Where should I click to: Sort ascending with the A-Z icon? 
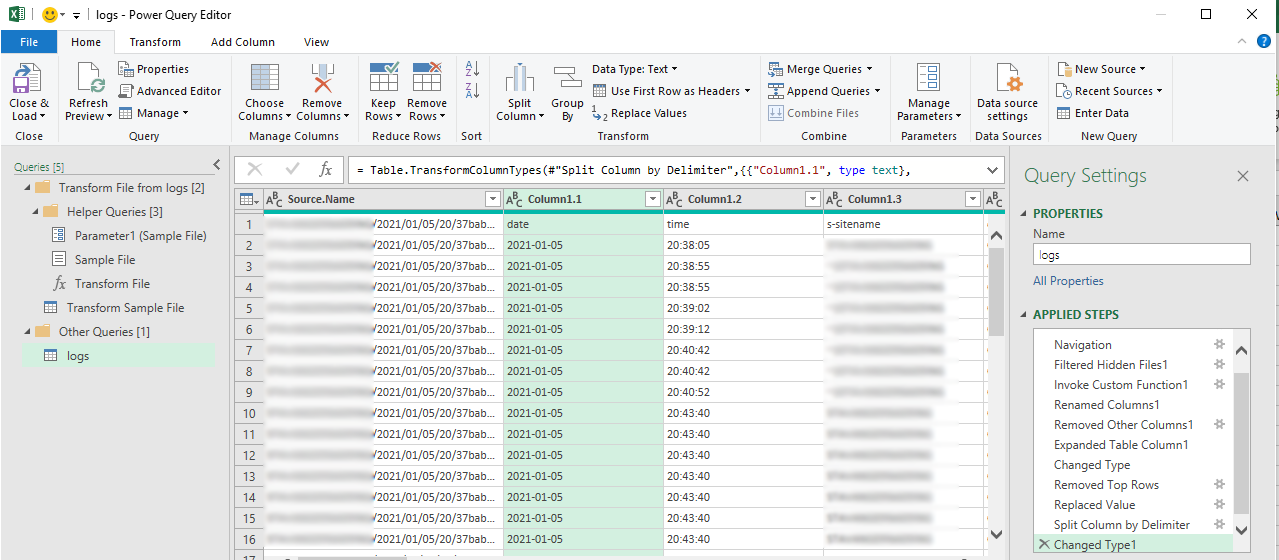[473, 69]
